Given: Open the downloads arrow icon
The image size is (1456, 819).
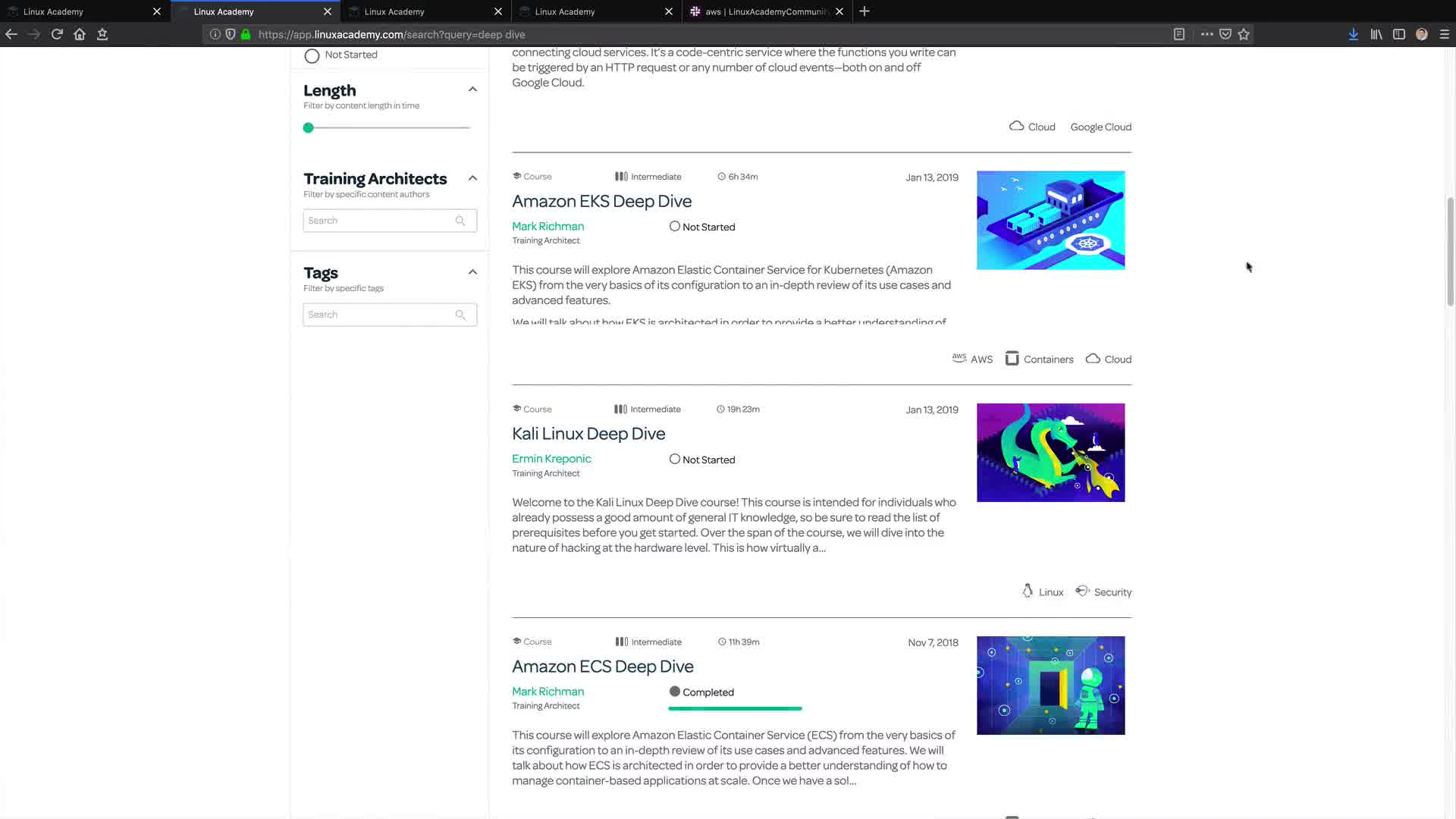Looking at the screenshot, I should [1353, 34].
